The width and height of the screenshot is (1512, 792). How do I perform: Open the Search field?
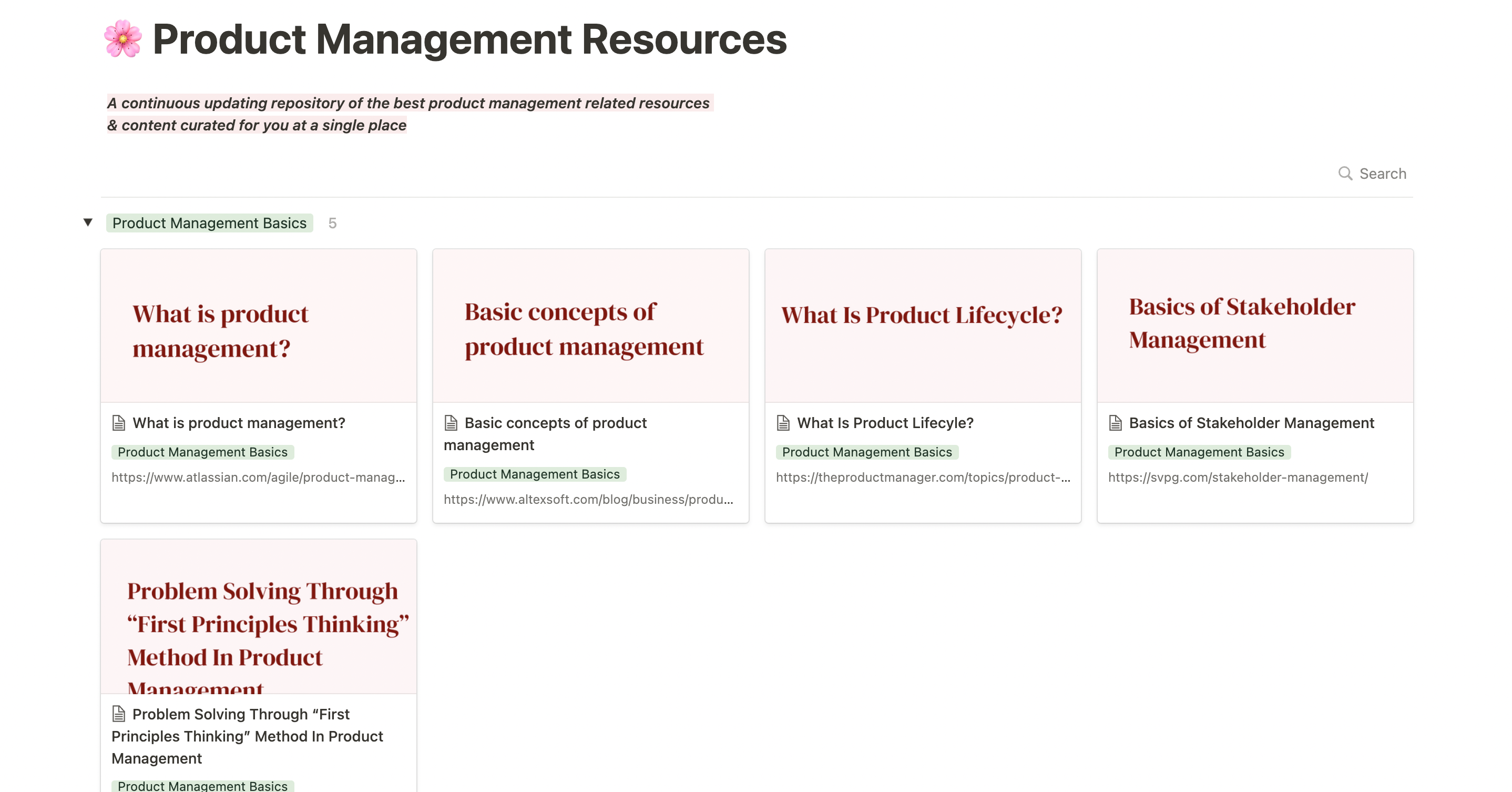coord(1372,173)
